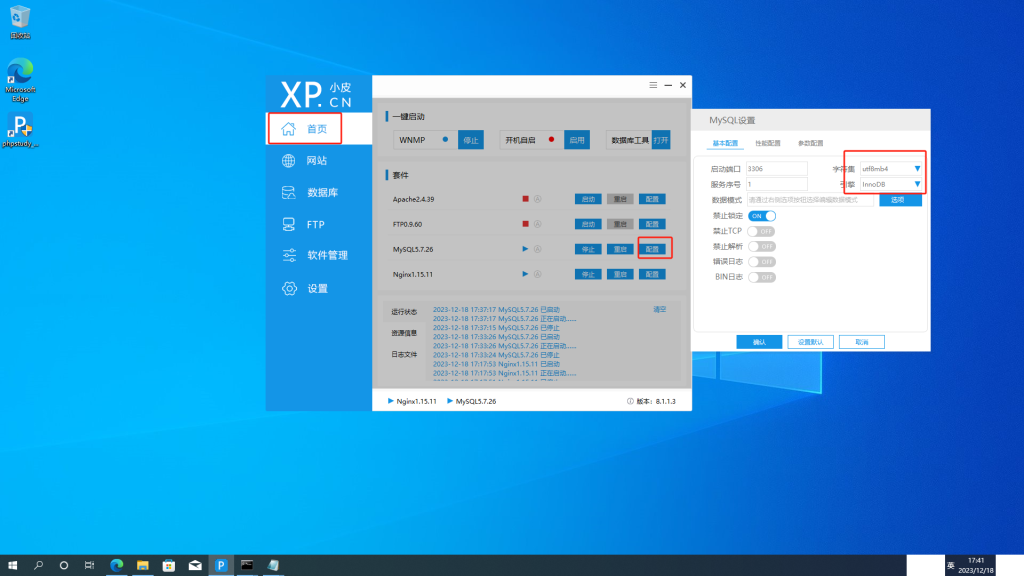Click the Nginx1.15.11 status entry in footer
This screenshot has height=576, width=1024.
click(412, 401)
